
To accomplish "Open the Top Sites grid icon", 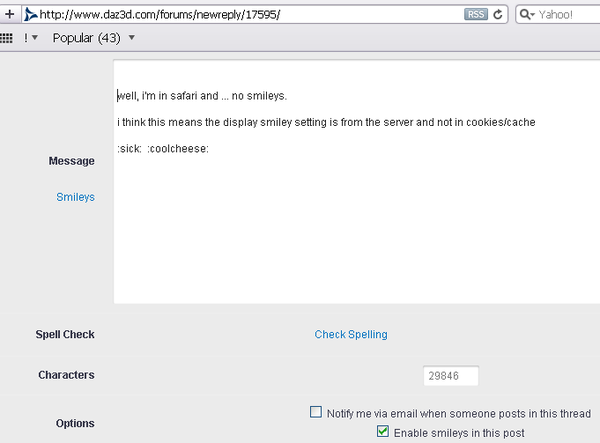I will (x=6, y=38).
